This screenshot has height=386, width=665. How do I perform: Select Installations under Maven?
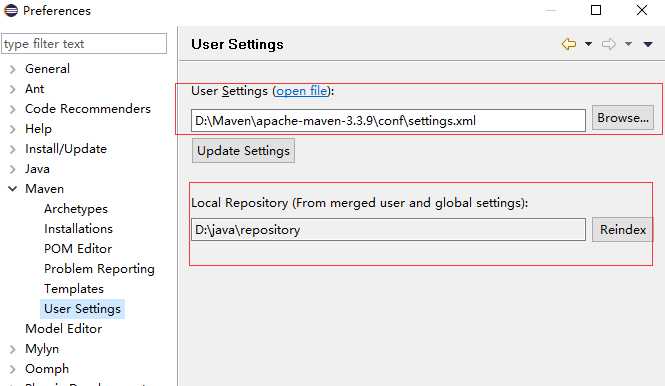point(78,229)
